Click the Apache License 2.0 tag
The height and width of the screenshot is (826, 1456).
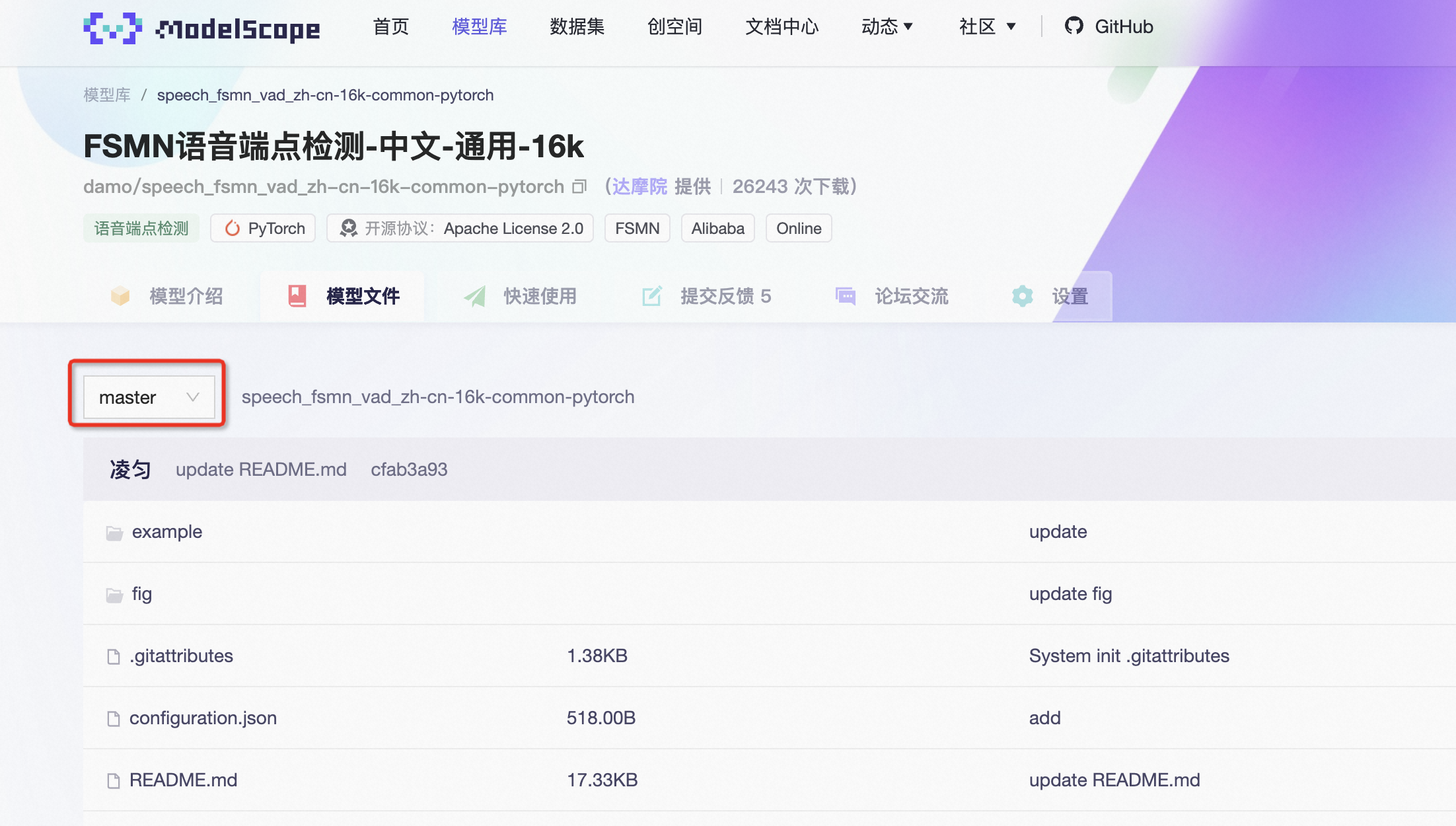513,228
